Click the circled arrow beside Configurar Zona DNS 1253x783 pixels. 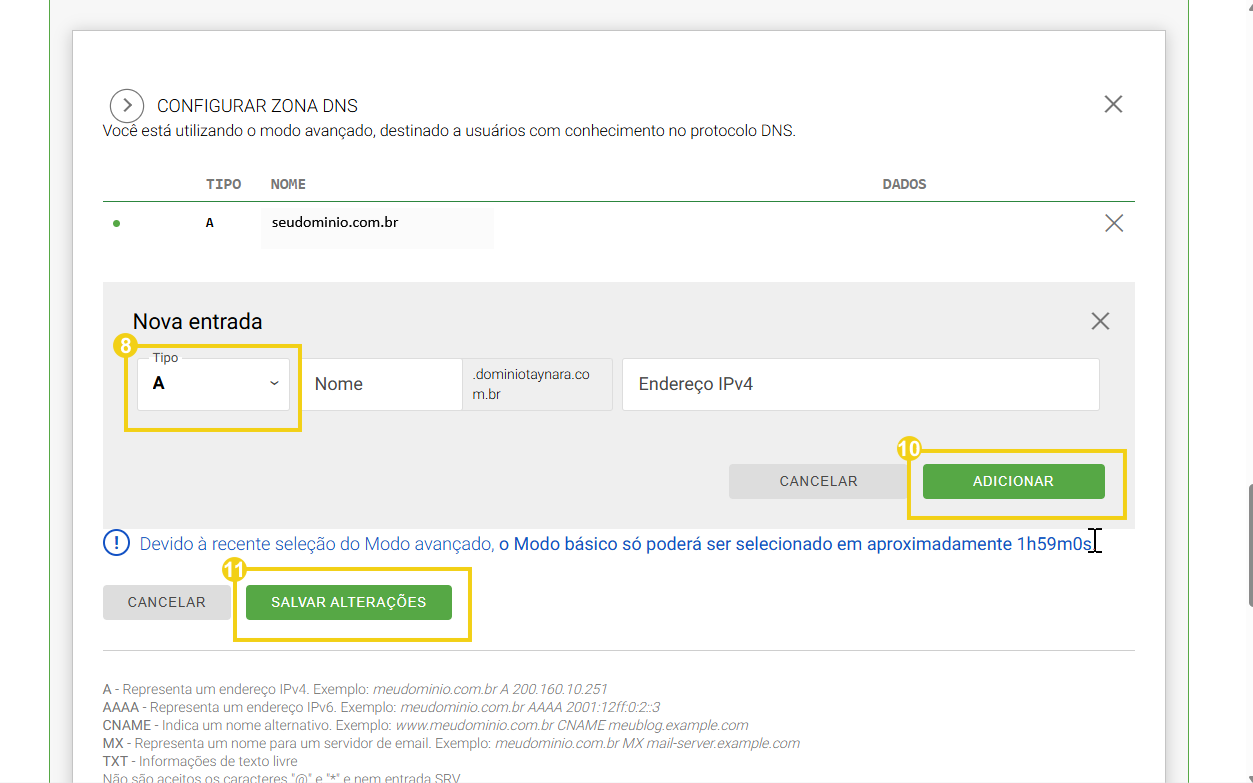[127, 105]
